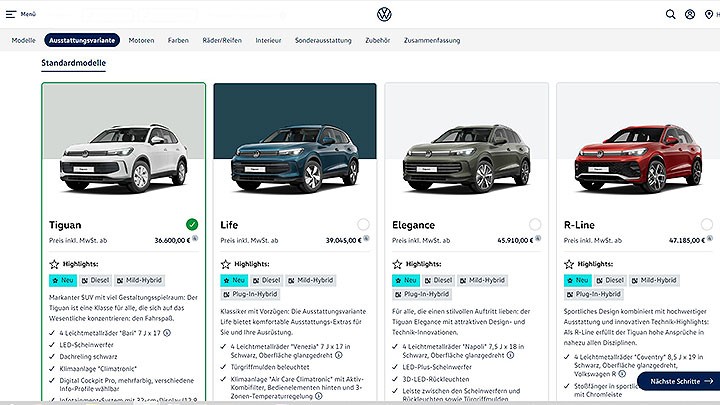Open the Interieur step
This screenshot has height=405, width=720.
tap(269, 40)
